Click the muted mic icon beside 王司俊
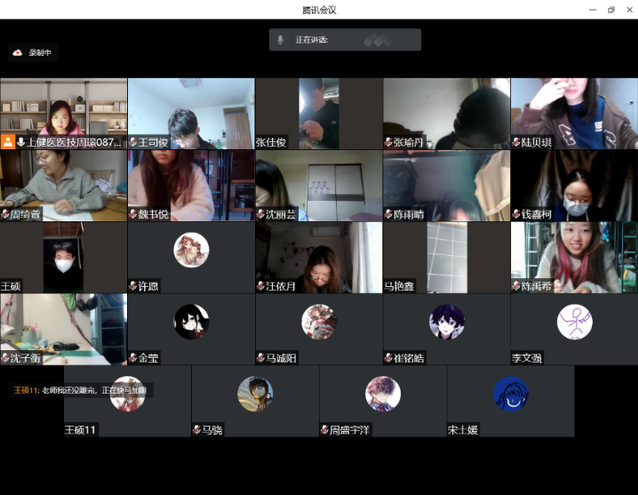This screenshot has height=495, width=638. coord(133,143)
